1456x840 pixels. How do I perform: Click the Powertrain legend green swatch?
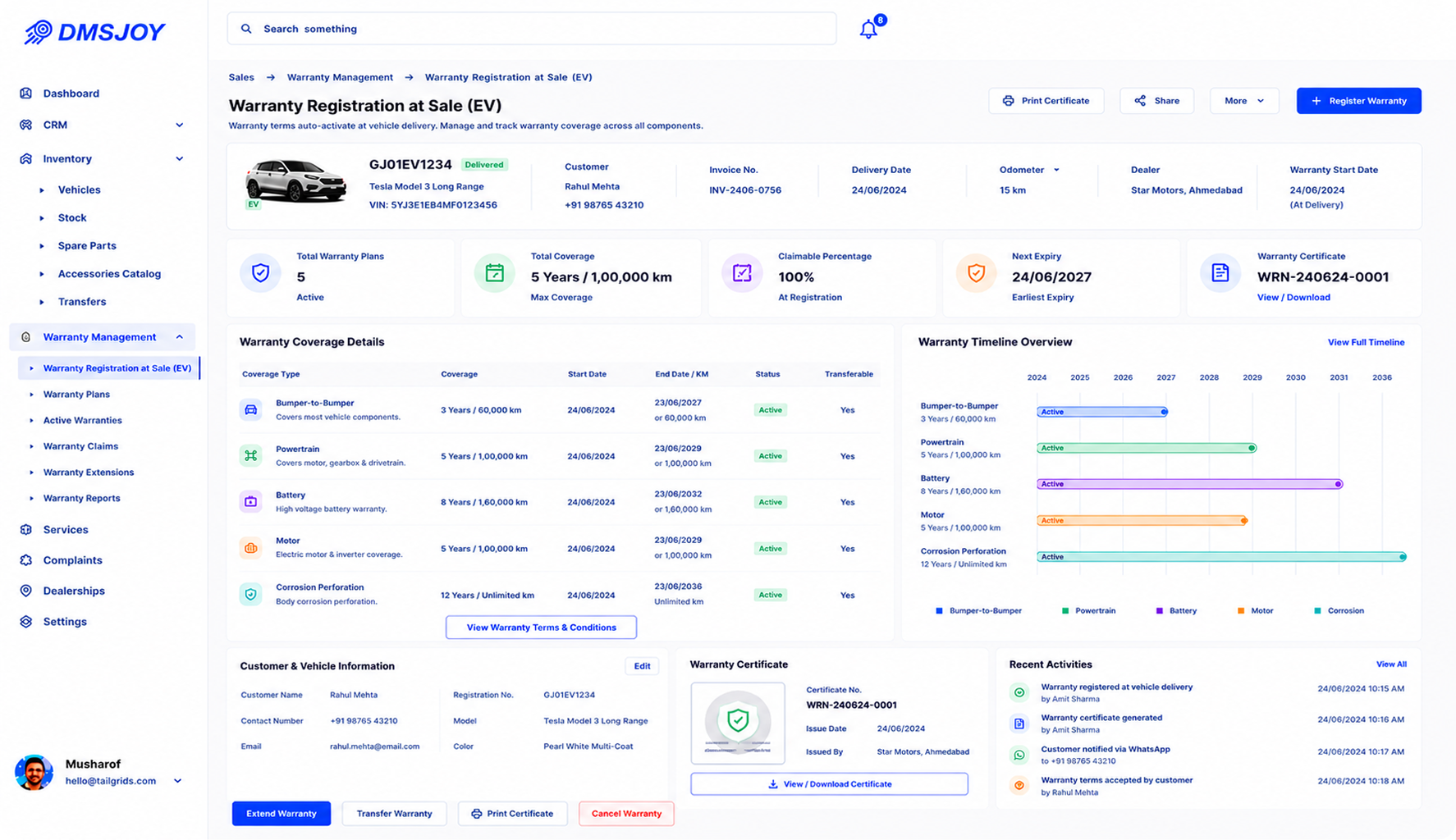(x=1065, y=611)
